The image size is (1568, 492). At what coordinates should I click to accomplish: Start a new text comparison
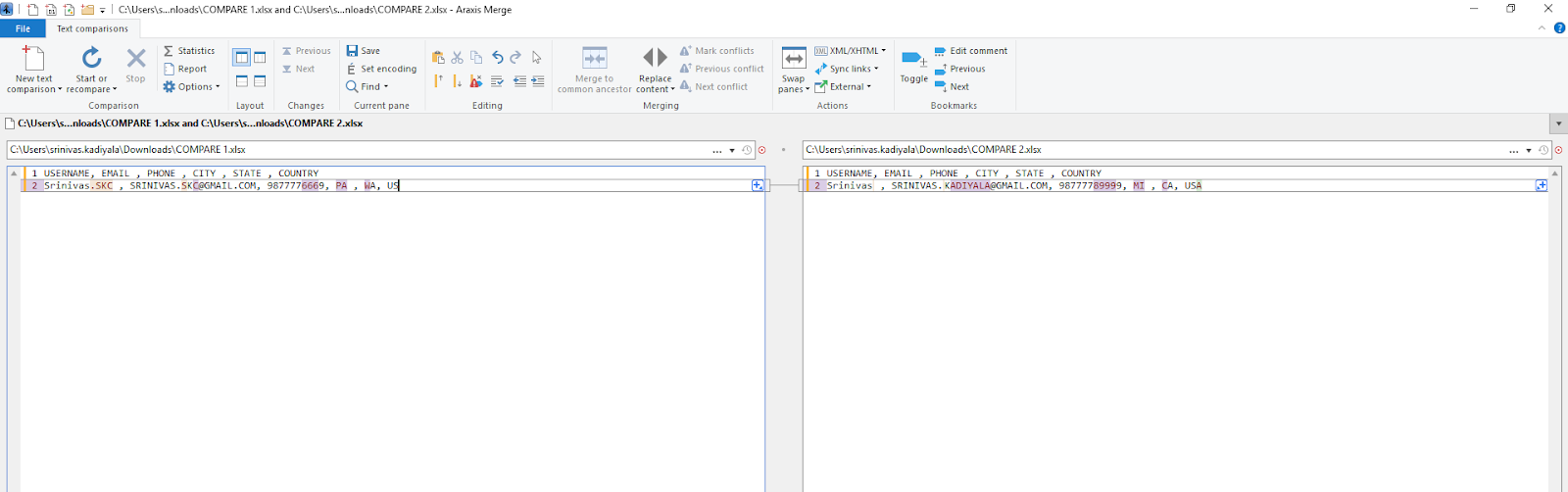click(x=33, y=69)
